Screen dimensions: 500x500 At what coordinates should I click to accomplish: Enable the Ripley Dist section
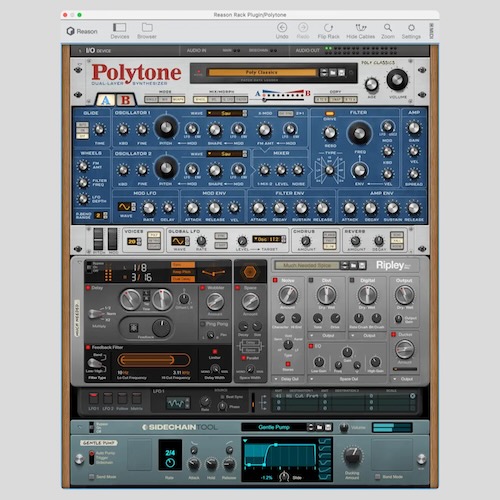click(311, 280)
